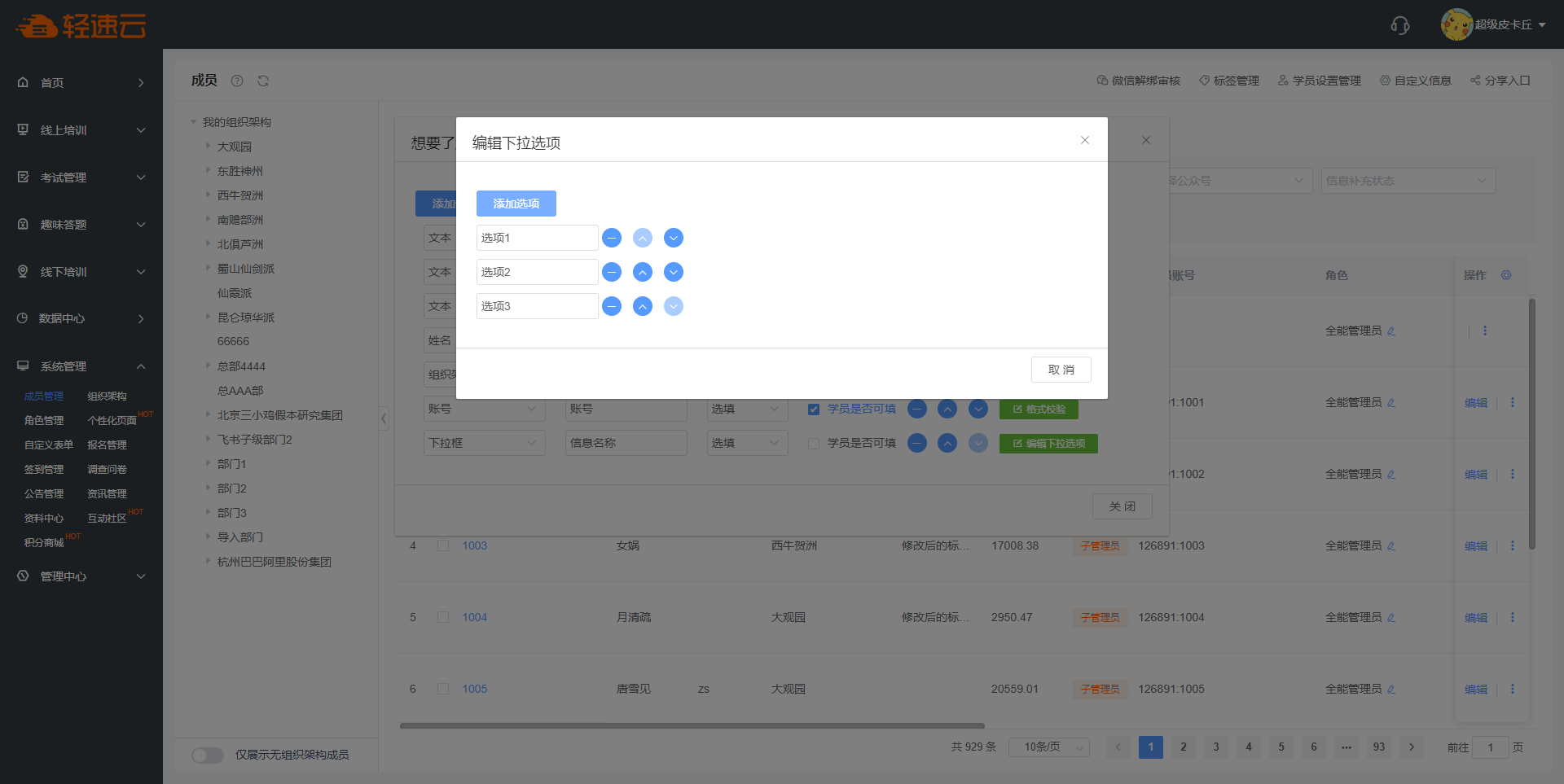The height and width of the screenshot is (784, 1564).
Task: Toggle 仅展示无组织架构成员 switch
Action: [x=208, y=755]
